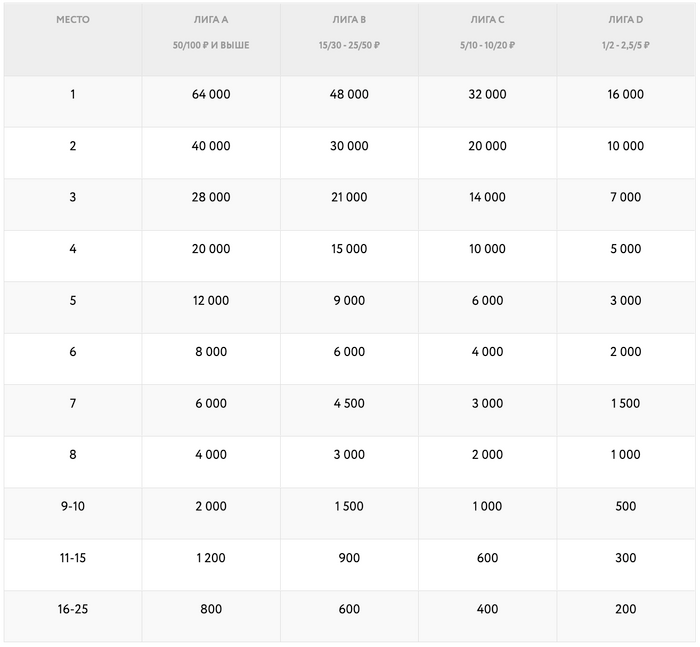This screenshot has width=700, height=647.
Task: Select the 12 000 prize cell
Action: tap(210, 301)
